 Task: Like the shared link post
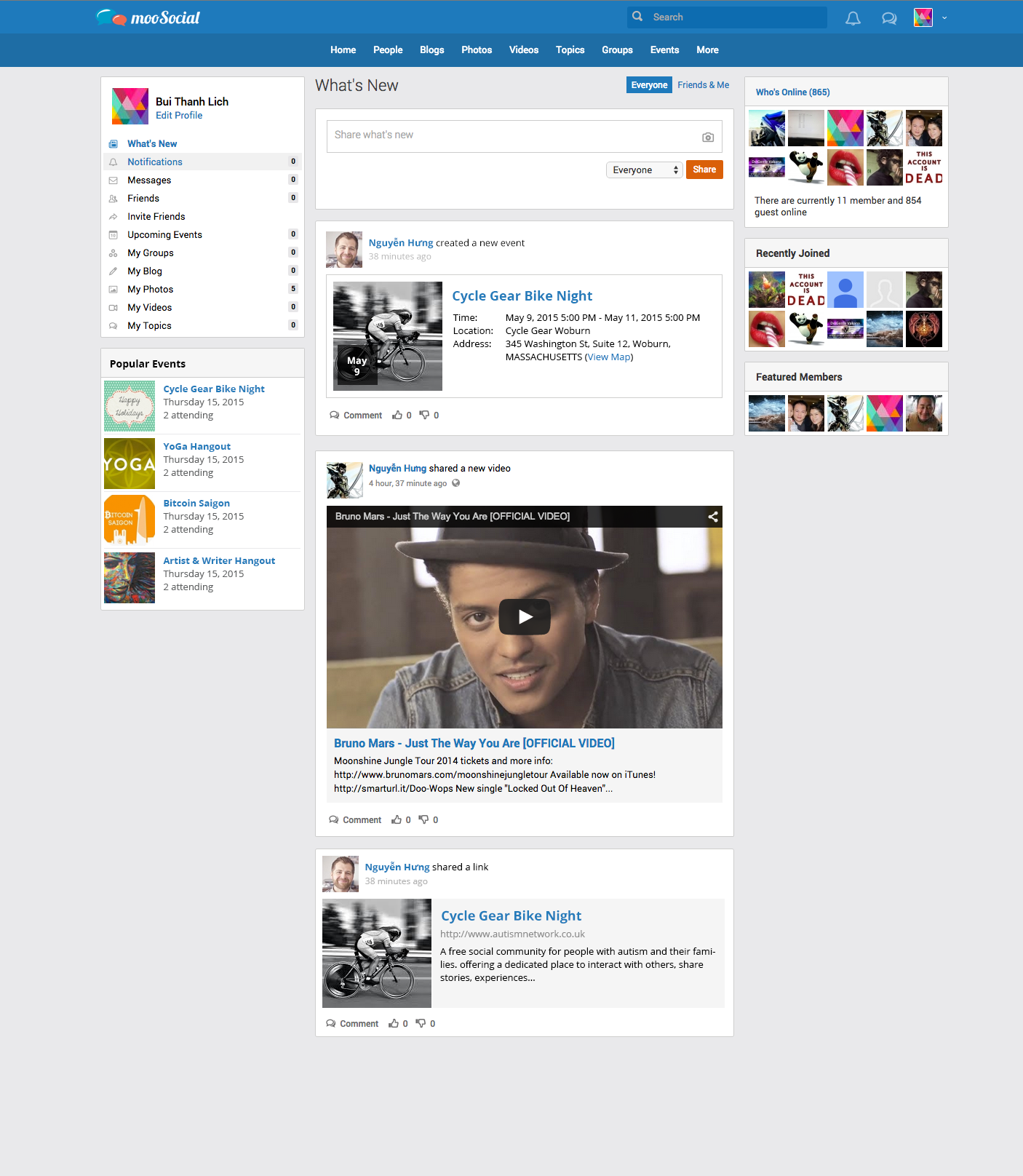[x=394, y=1023]
